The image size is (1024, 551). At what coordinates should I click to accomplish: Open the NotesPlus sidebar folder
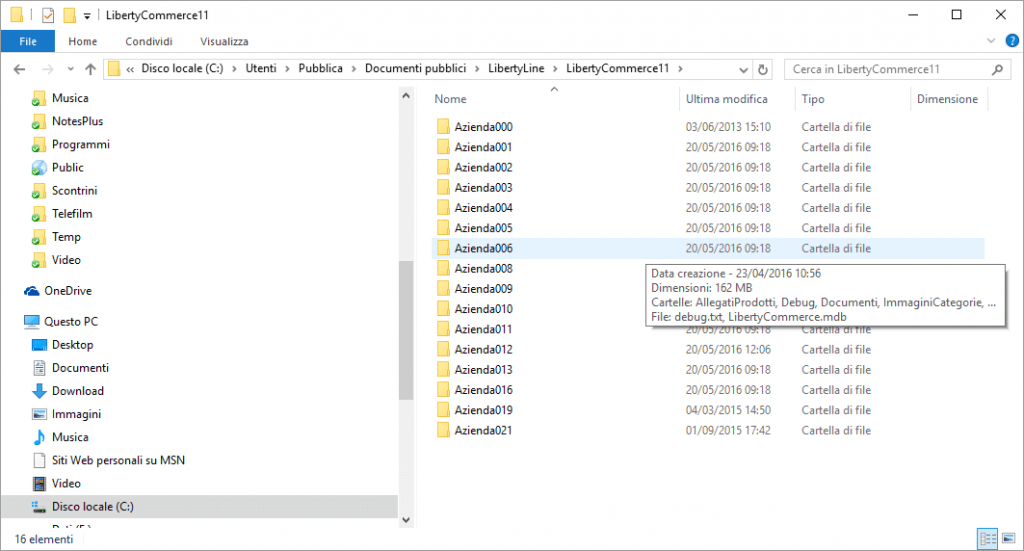click(77, 121)
